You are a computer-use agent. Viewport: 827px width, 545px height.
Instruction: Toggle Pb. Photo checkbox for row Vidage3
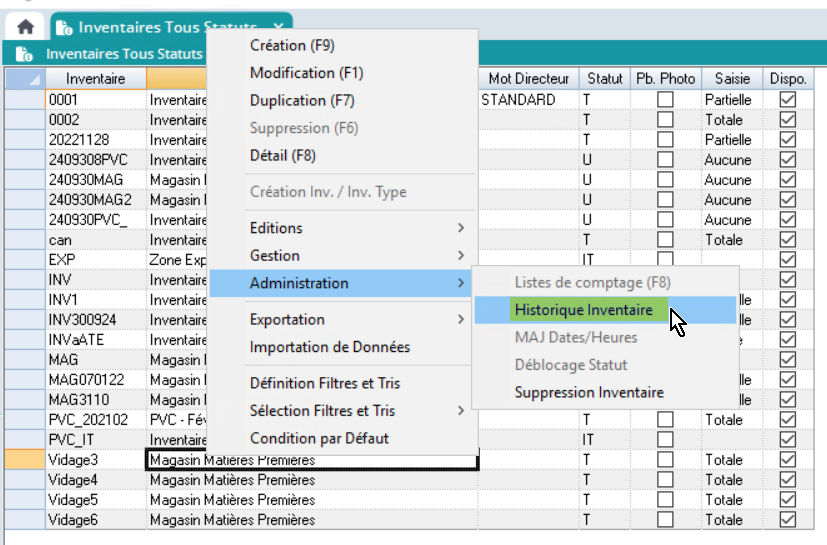[x=664, y=460]
